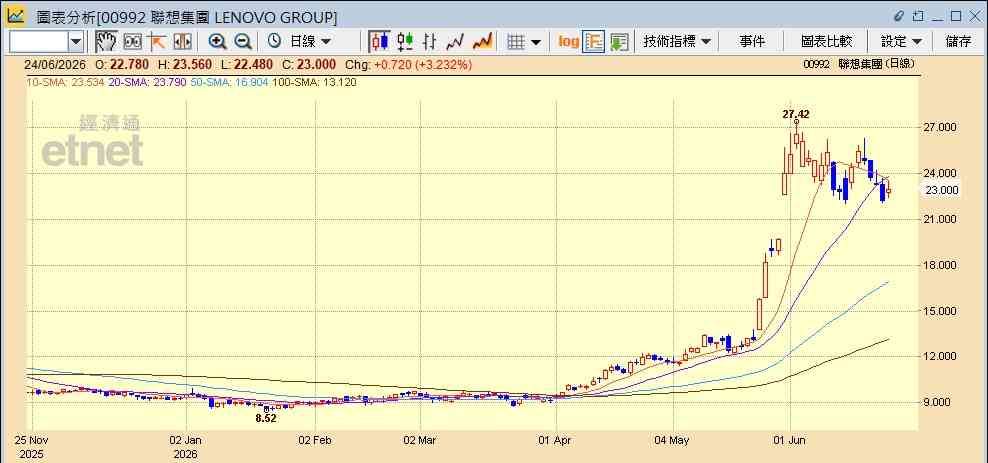Toggle logarithmic scale with log button
988x463 pixels.
[568, 42]
